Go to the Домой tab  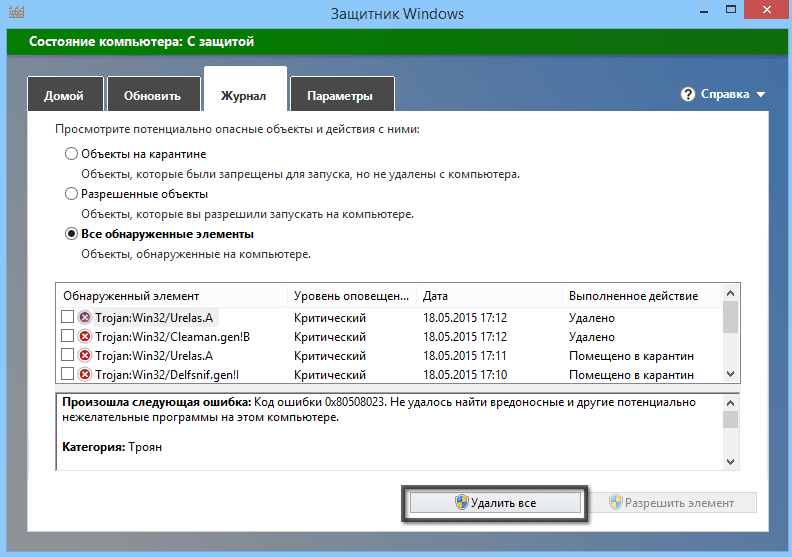pos(65,94)
